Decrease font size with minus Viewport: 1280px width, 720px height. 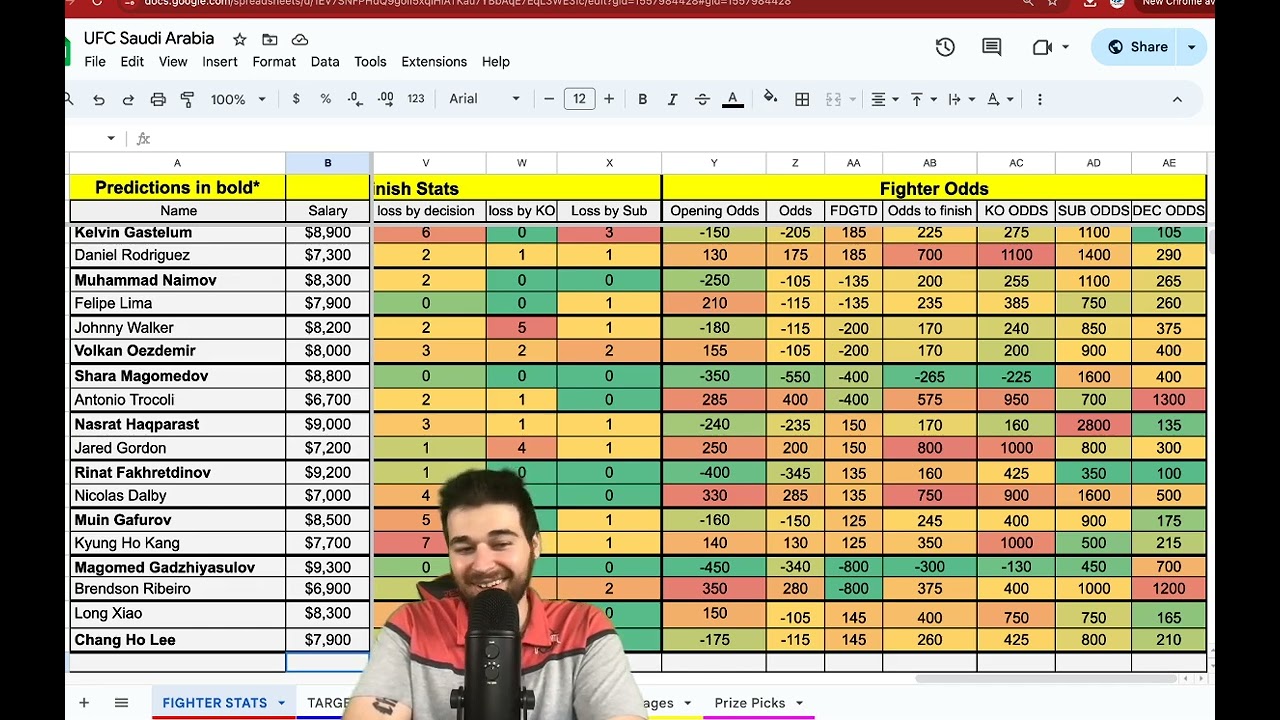(x=549, y=99)
